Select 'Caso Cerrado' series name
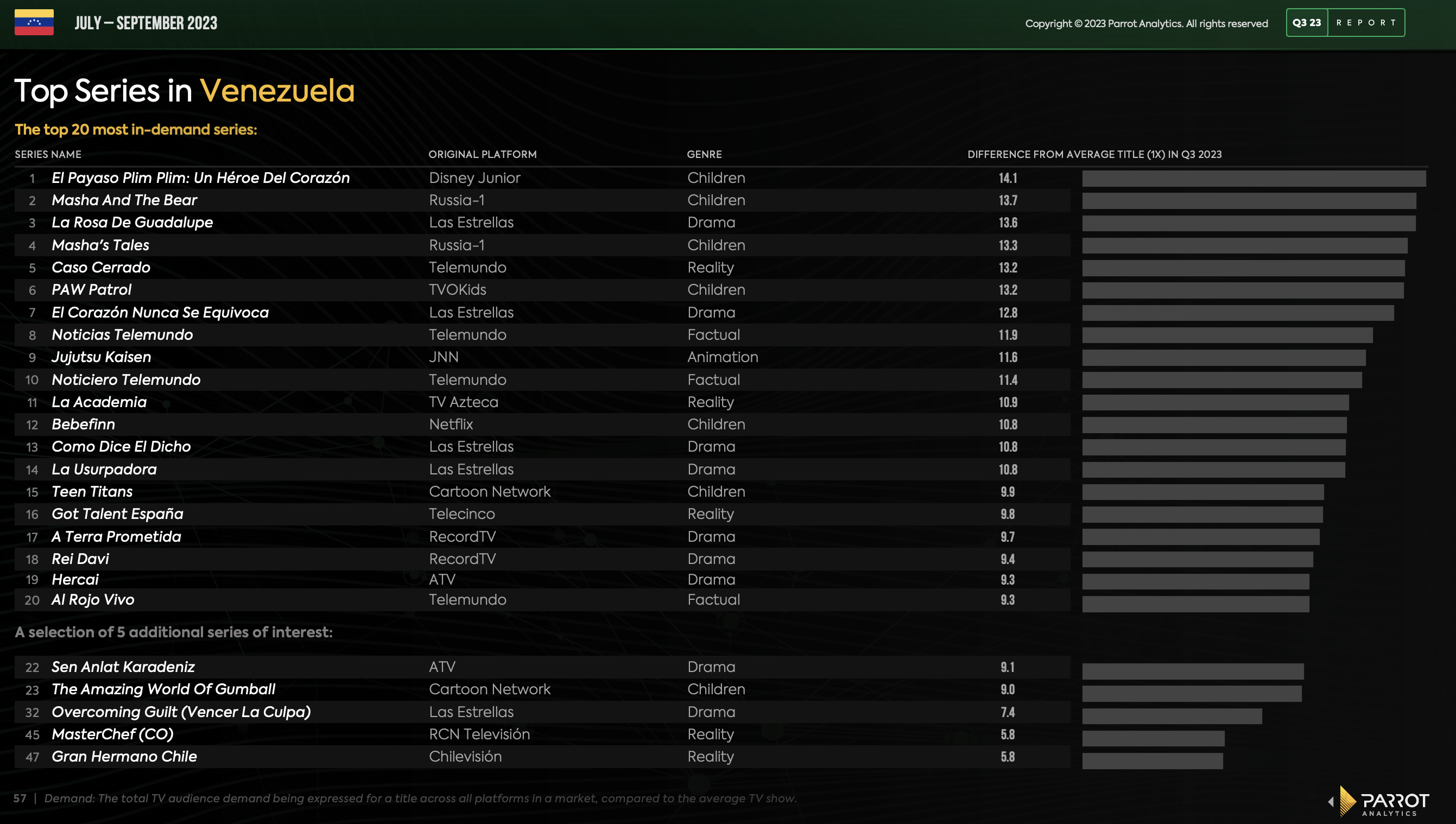Screen dimensions: 1456x824 point(102,267)
